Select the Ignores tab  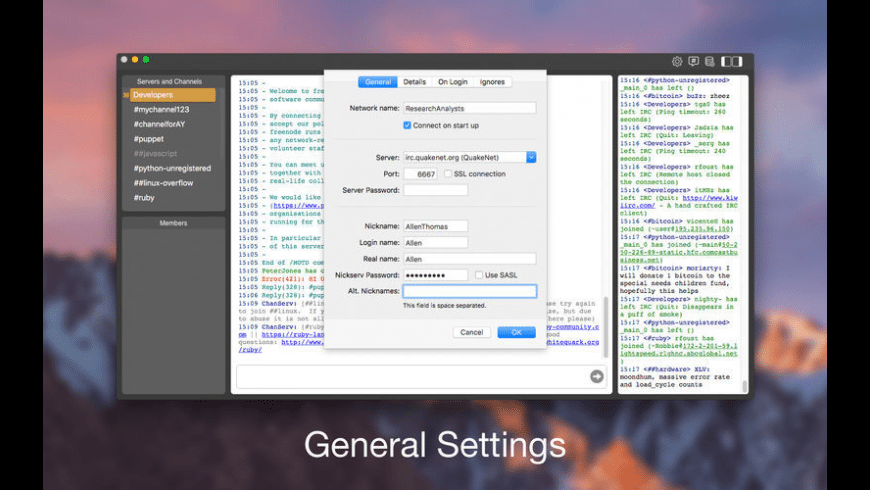492,82
